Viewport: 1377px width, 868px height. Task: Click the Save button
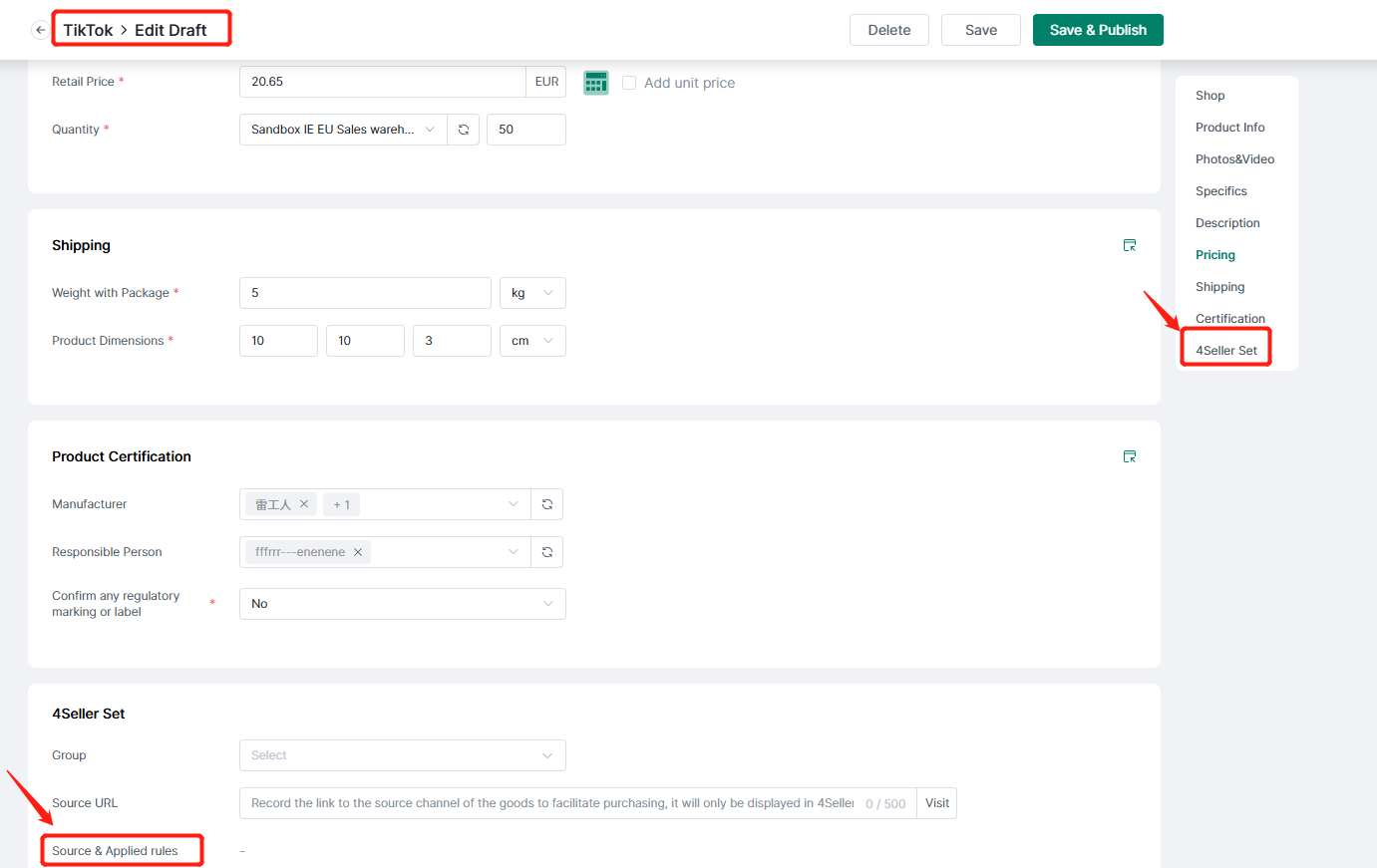pos(981,30)
